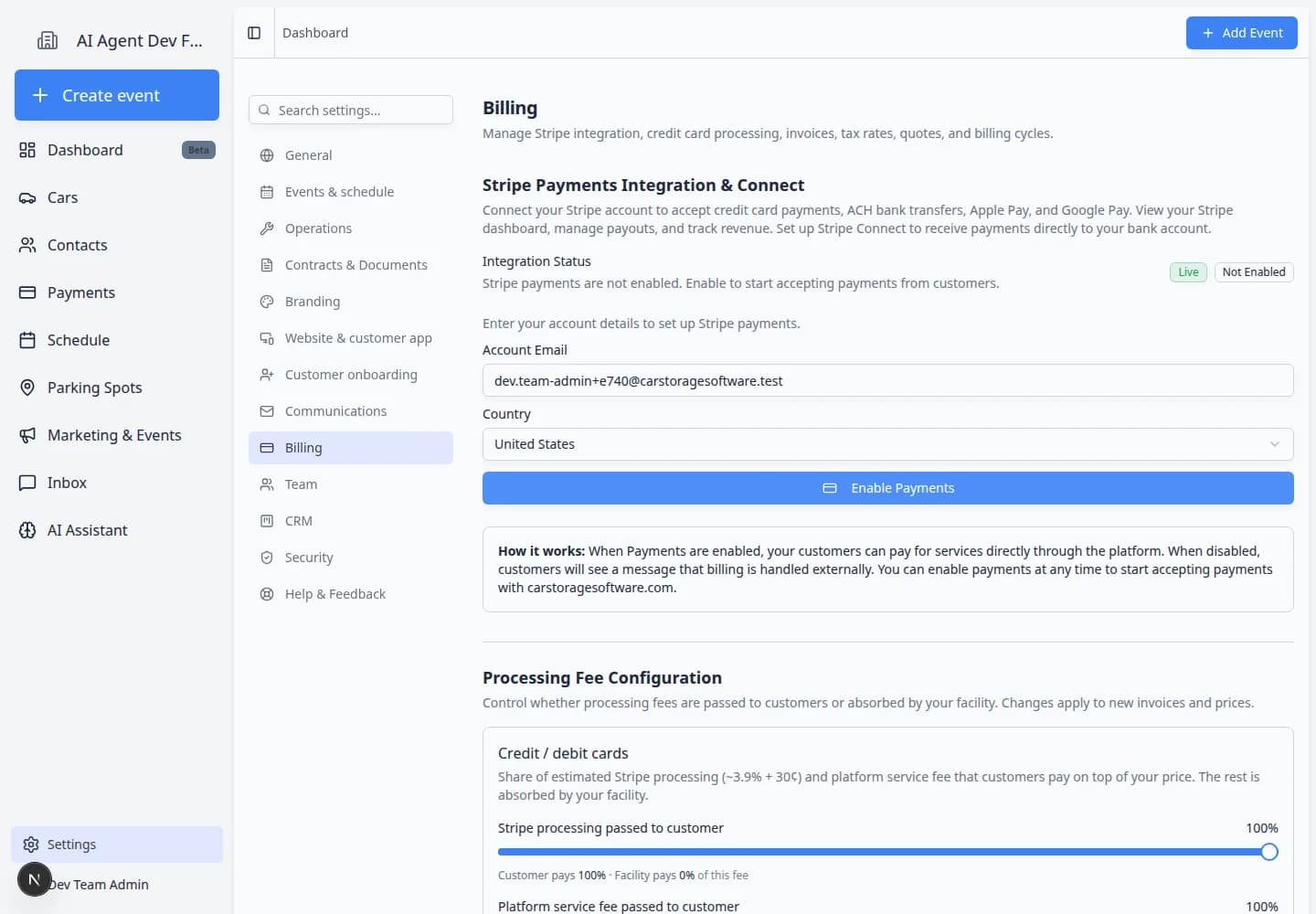
Task: Open the General settings section
Action: pyautogui.click(x=351, y=155)
